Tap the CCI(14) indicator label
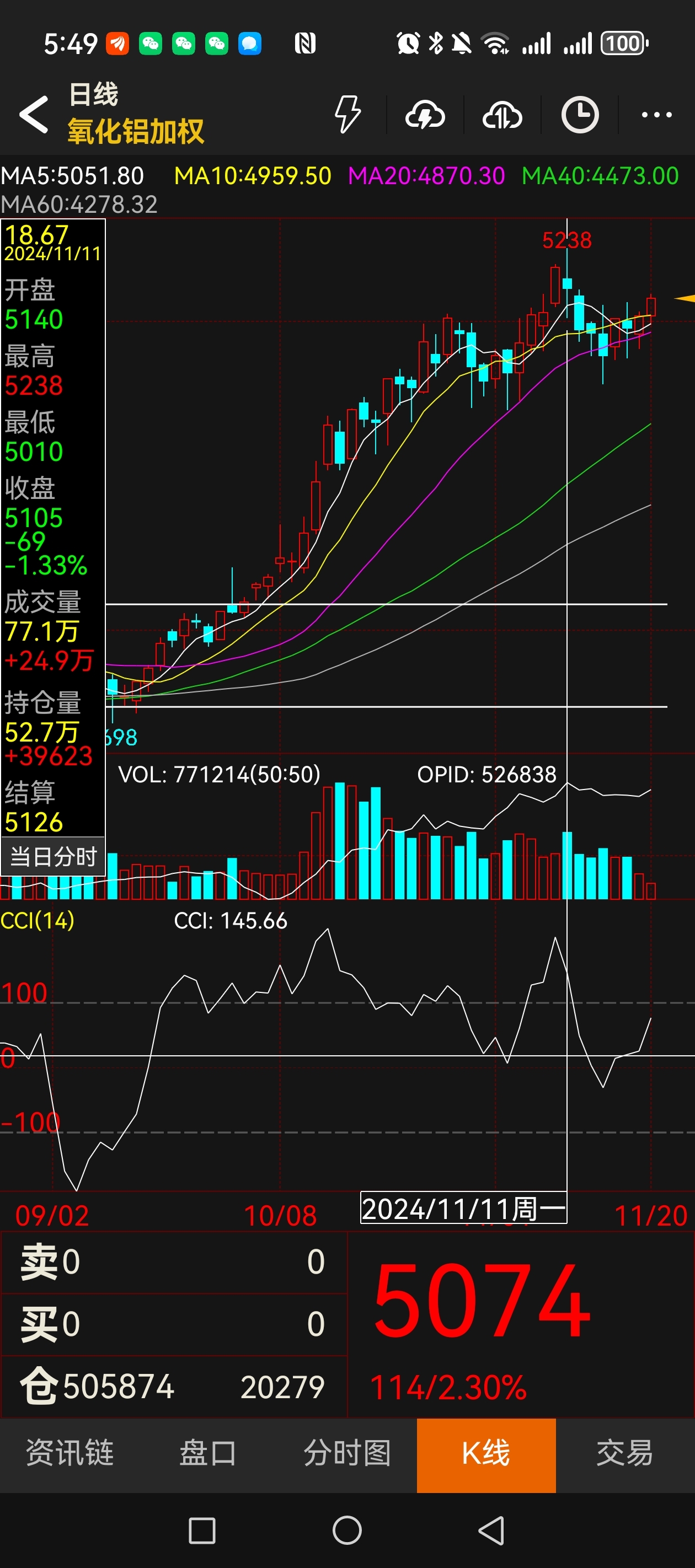This screenshot has width=695, height=1568. [x=37, y=920]
